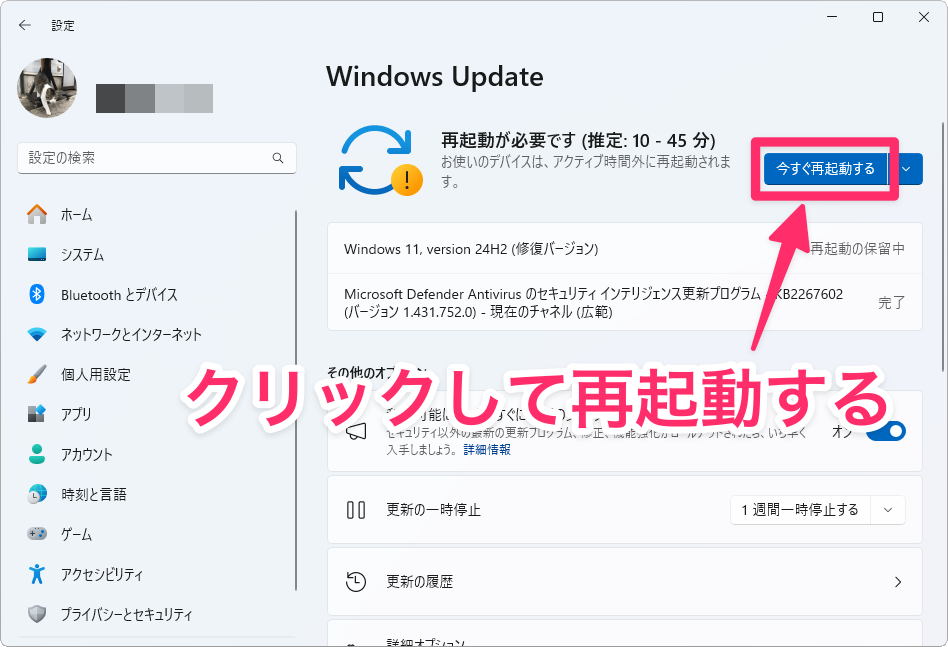The height and width of the screenshot is (647, 948).
Task: Open the アプリ apps icon
Action: point(37,414)
